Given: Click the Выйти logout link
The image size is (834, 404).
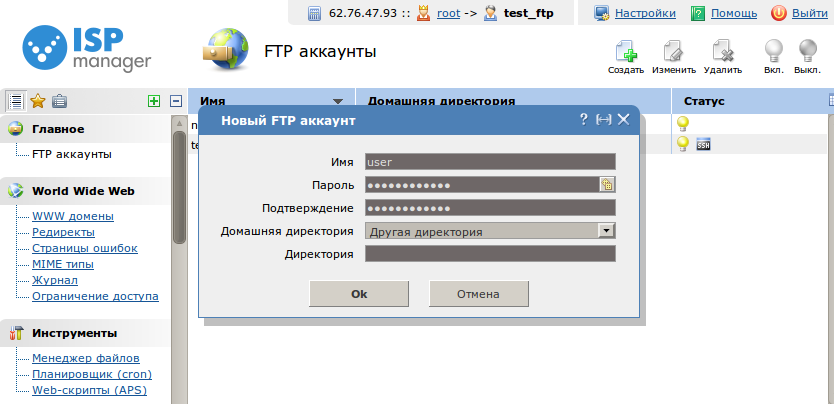Looking at the screenshot, I should tap(810, 13).
